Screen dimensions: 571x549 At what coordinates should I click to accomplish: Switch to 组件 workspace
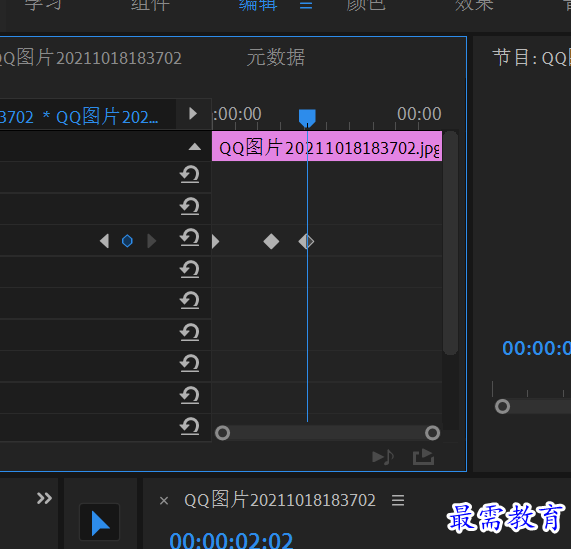point(150,5)
